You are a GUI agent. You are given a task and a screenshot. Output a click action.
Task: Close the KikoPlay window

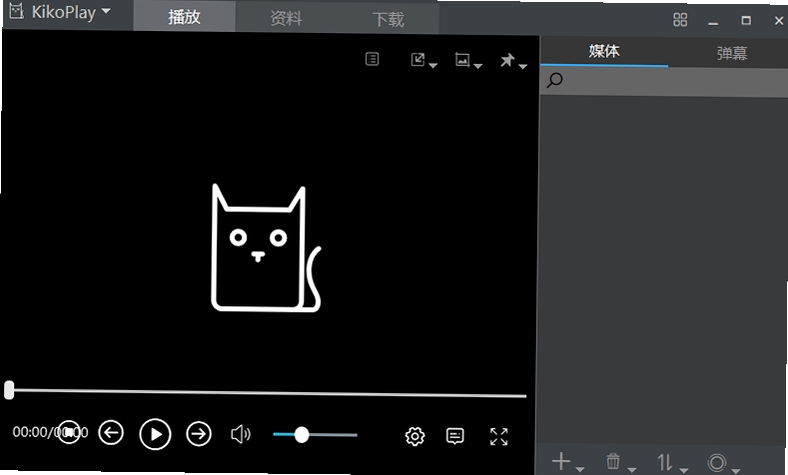tap(779, 21)
